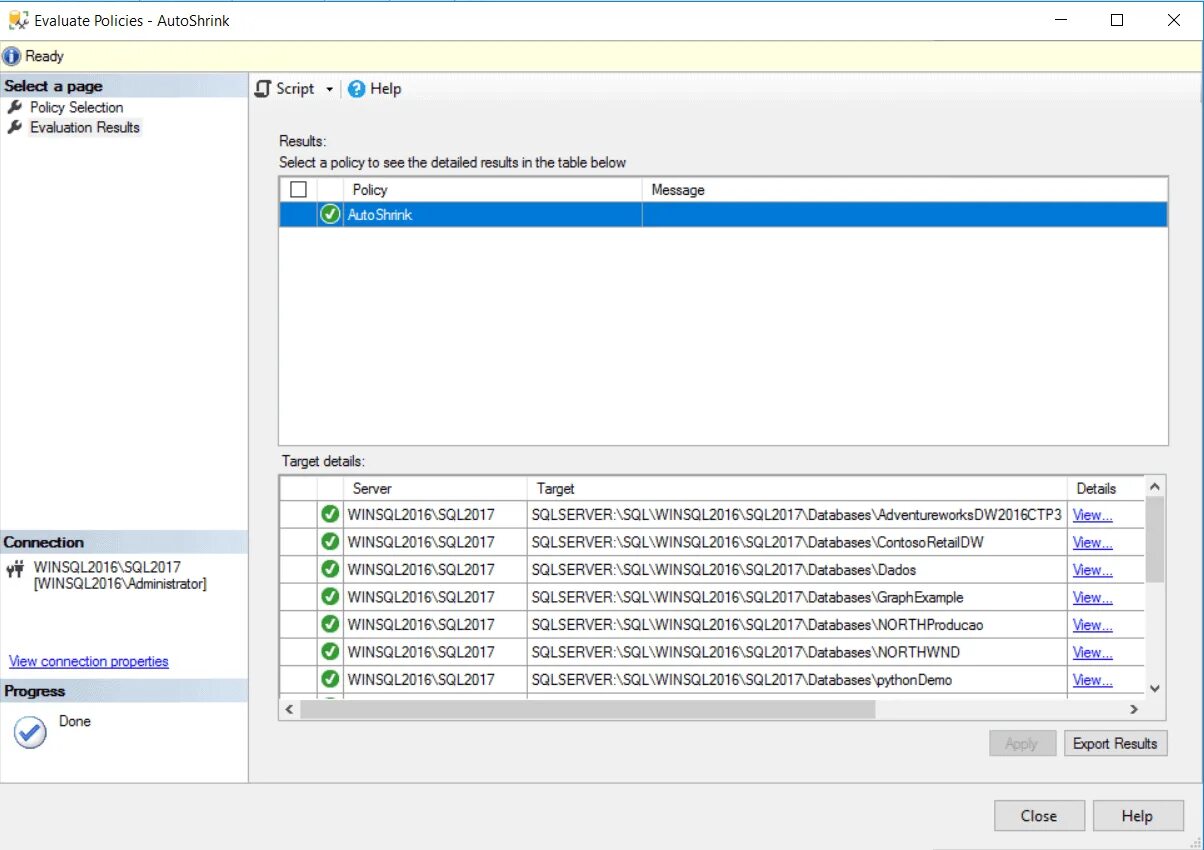Open the Script dropdown arrow
Viewport: 1204px width, 850px height.
pyautogui.click(x=329, y=89)
